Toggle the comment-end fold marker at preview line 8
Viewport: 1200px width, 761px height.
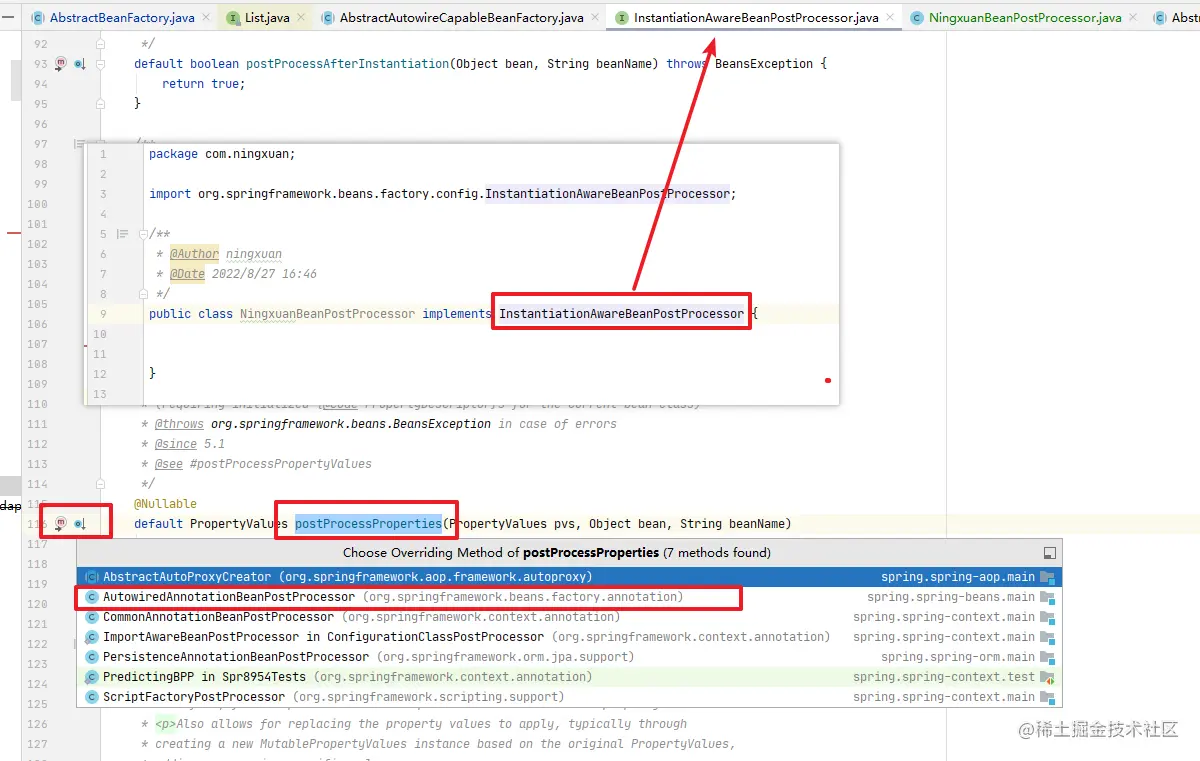click(x=144, y=294)
